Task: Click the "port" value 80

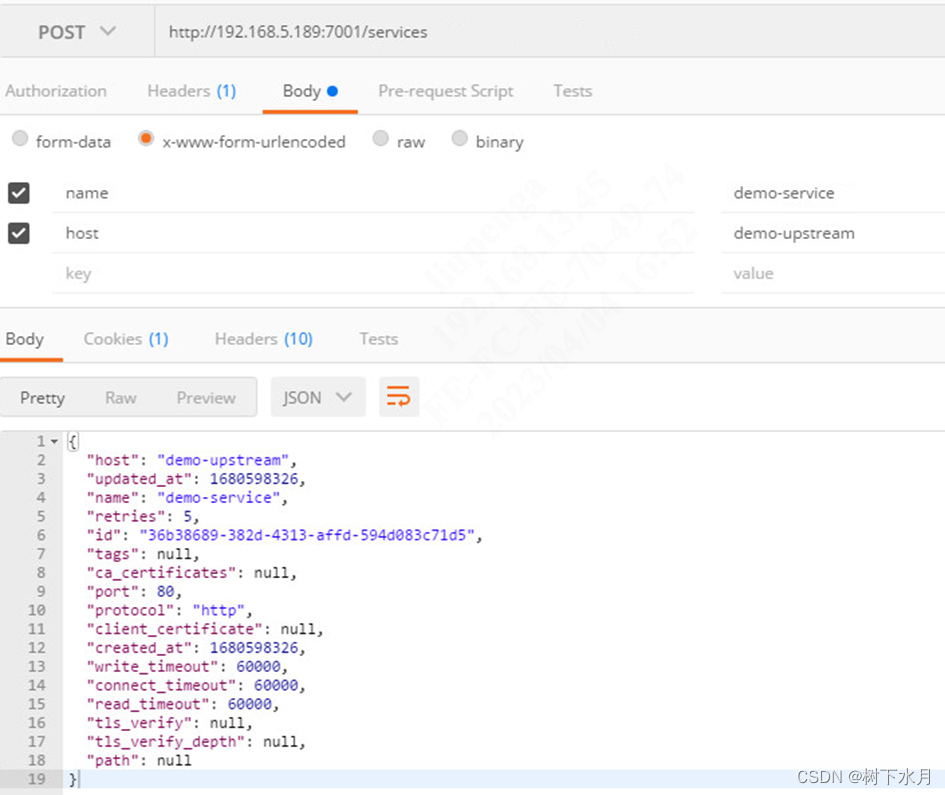Action: [166, 592]
